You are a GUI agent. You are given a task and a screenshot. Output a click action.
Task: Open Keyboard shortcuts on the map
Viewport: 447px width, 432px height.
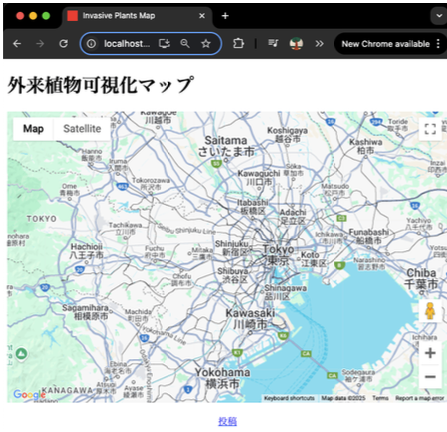pyautogui.click(x=289, y=398)
